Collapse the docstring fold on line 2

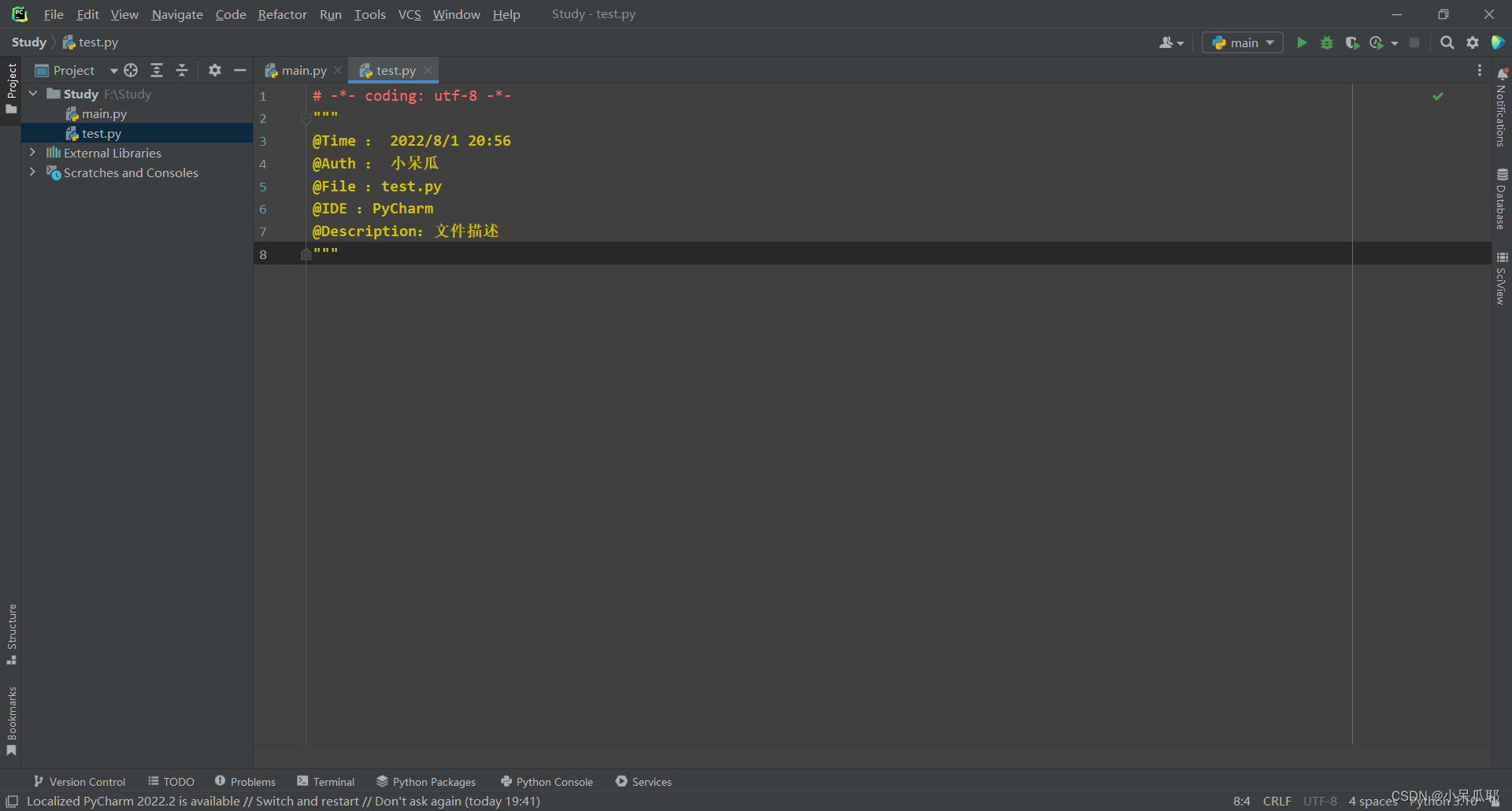click(306, 119)
